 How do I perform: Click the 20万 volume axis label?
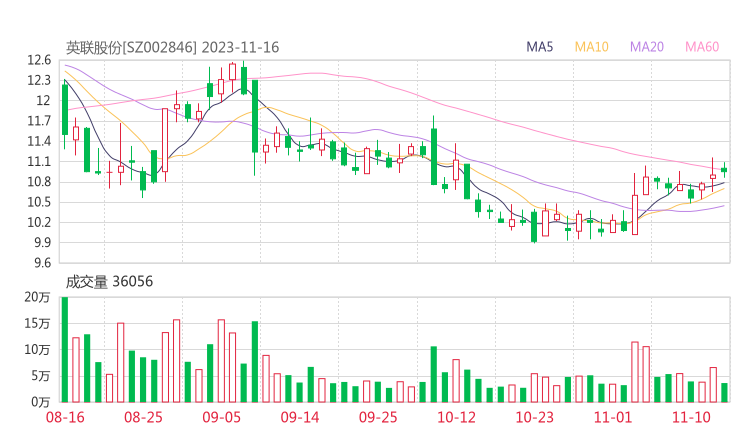37,297
